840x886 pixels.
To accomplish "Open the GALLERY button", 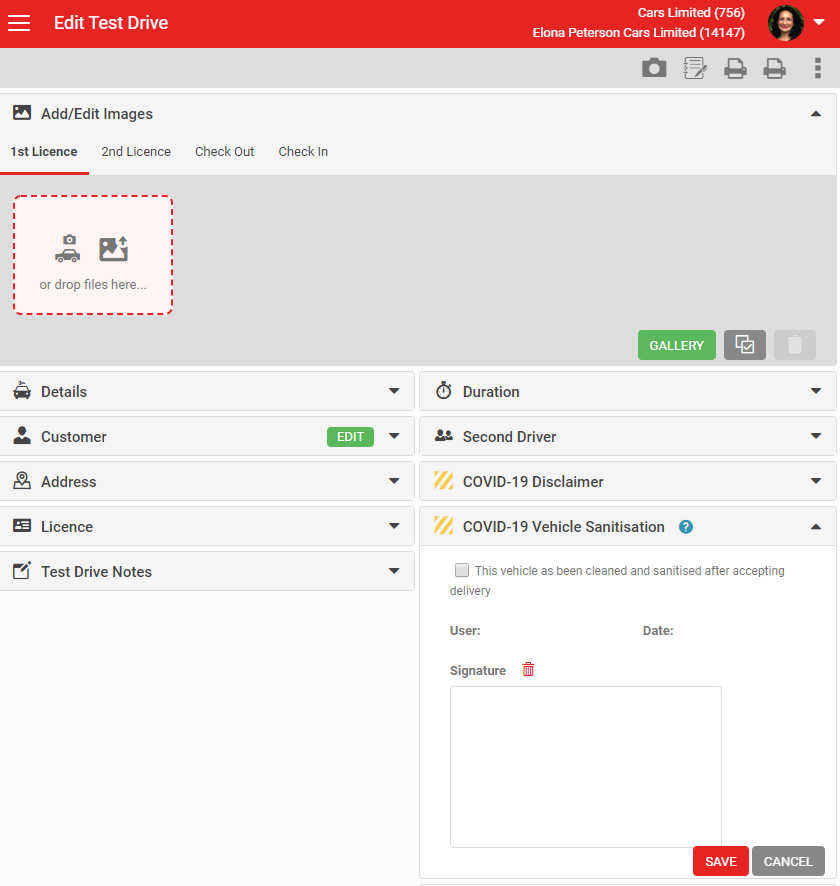I will (677, 345).
